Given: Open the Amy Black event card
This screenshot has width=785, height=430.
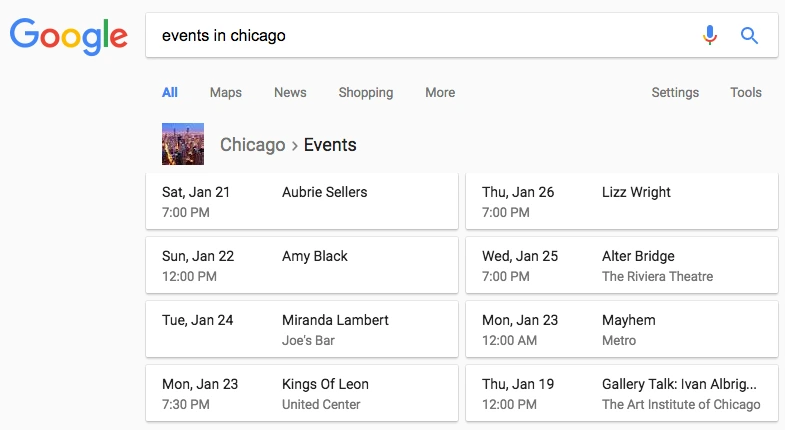Looking at the screenshot, I should point(302,266).
